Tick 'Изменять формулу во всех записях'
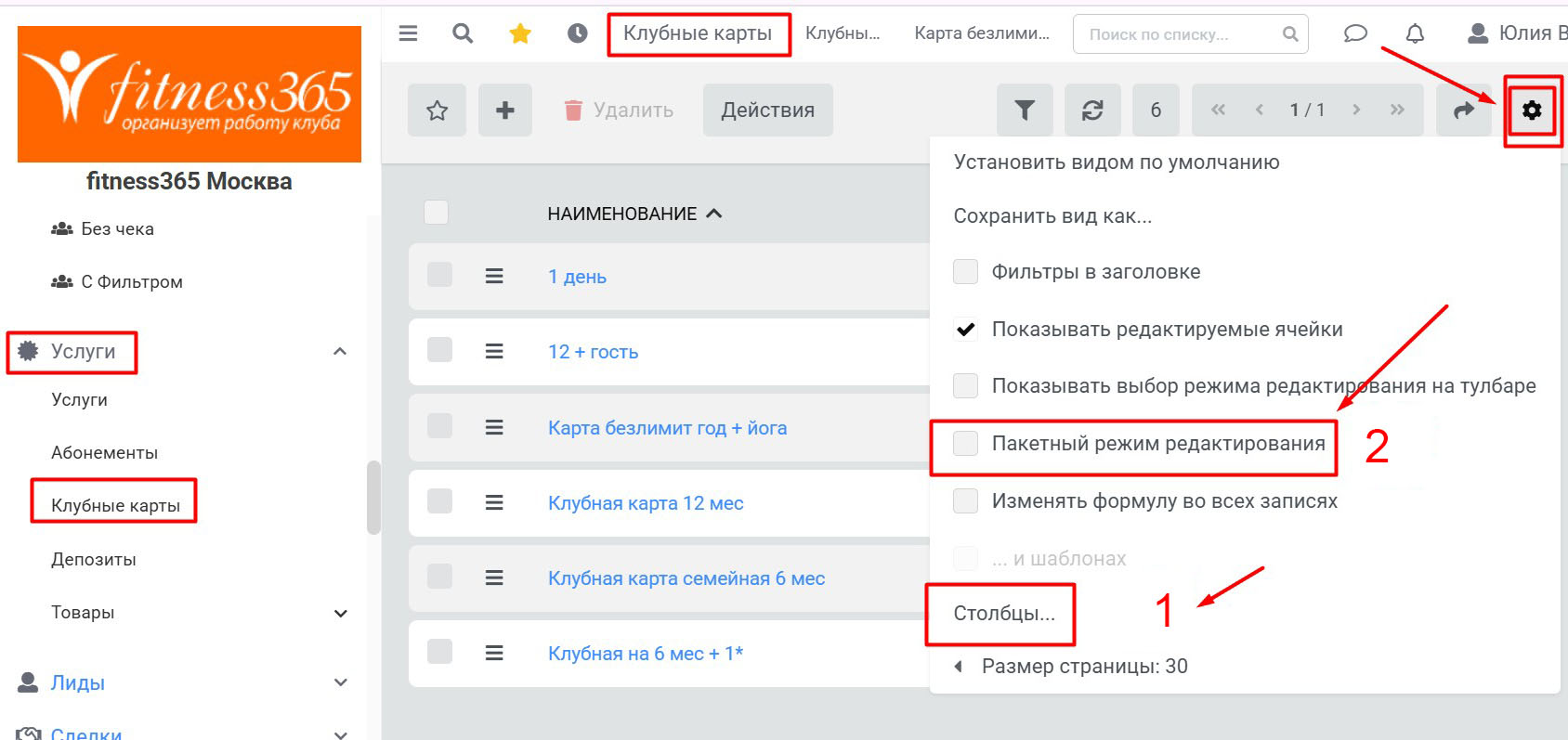This screenshot has width=1568, height=740. tap(966, 501)
